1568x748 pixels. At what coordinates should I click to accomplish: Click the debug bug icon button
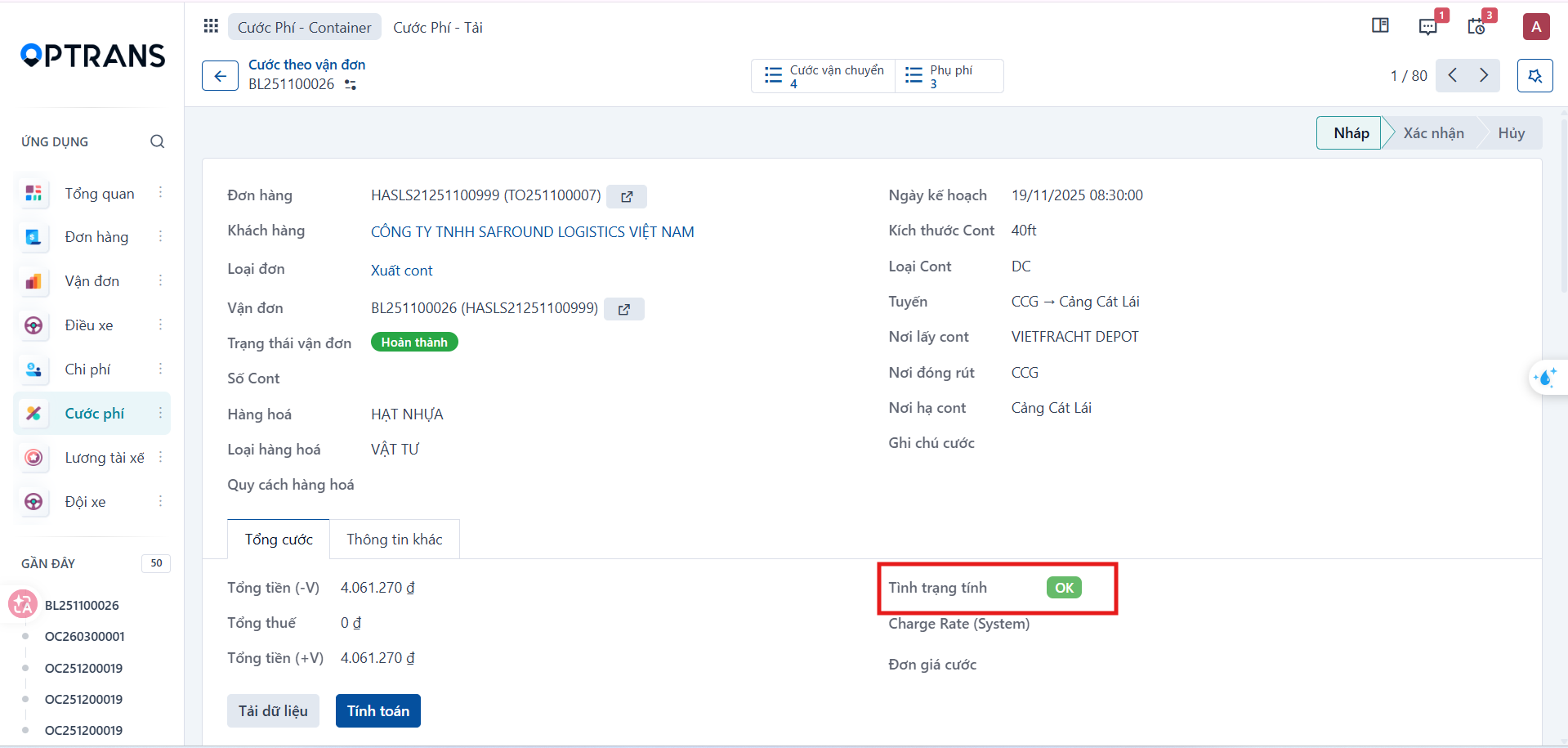coord(1534,76)
